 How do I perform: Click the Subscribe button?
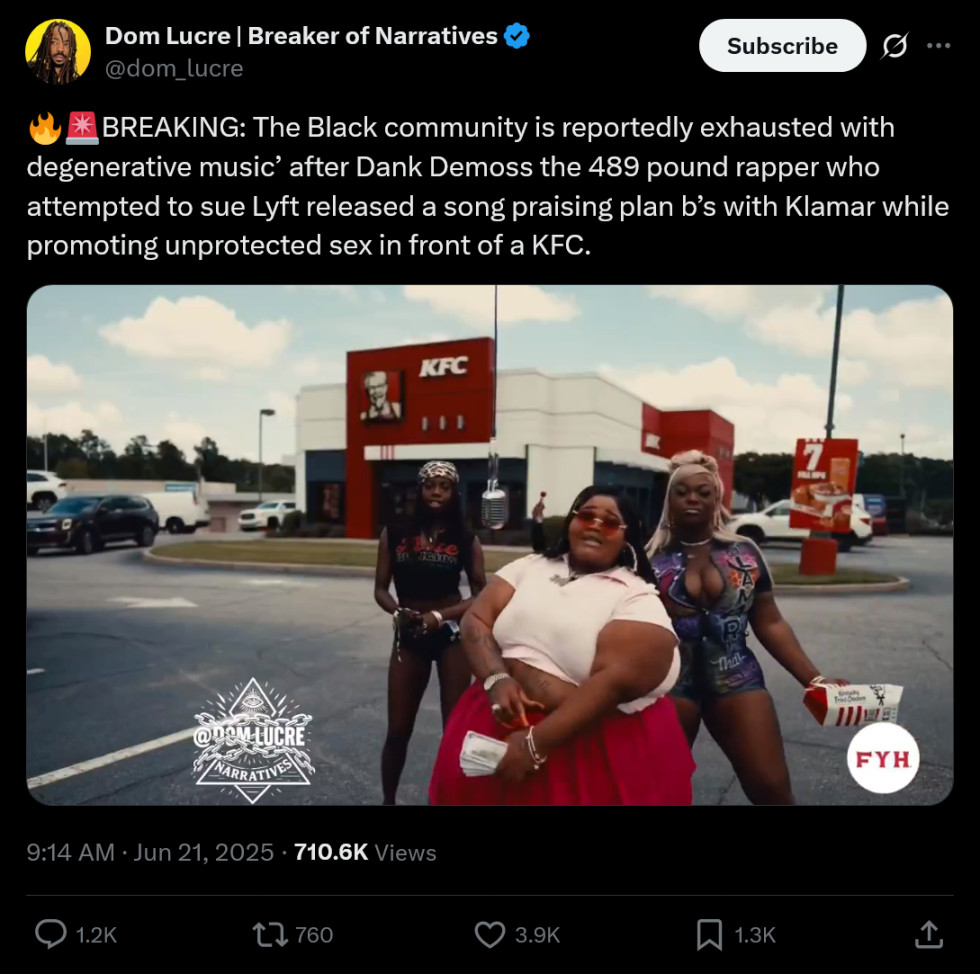(x=782, y=46)
